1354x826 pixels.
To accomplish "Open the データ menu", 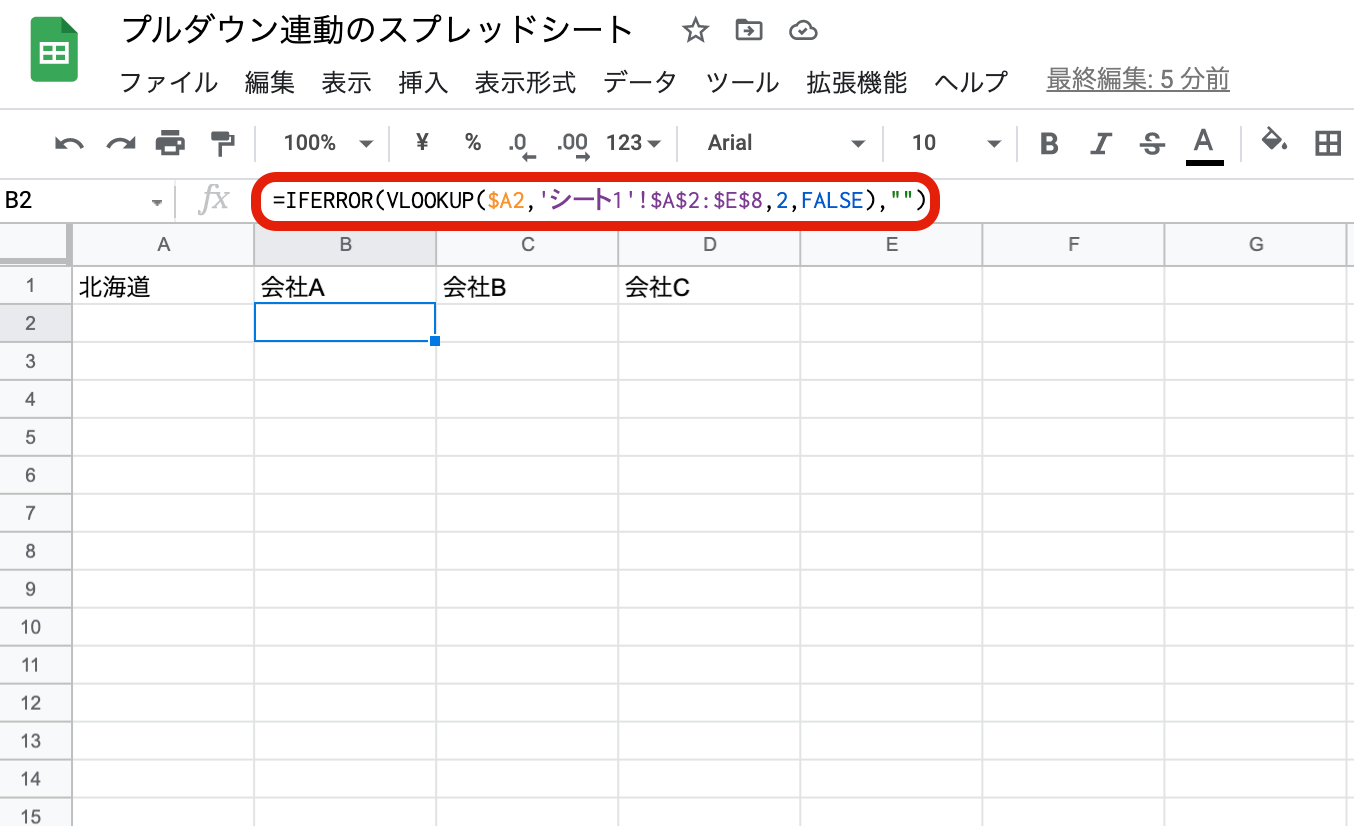I will [x=640, y=82].
